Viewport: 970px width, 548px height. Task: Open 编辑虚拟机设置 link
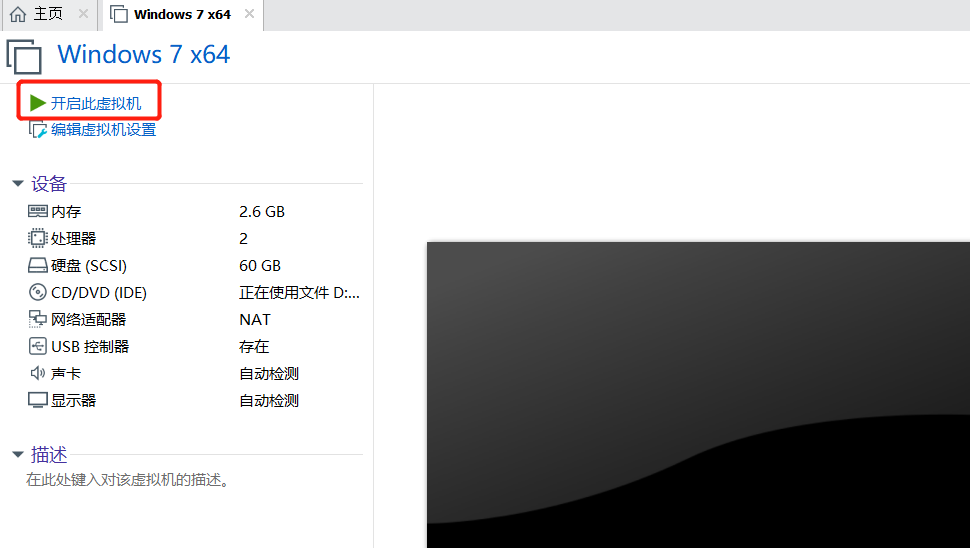point(103,130)
